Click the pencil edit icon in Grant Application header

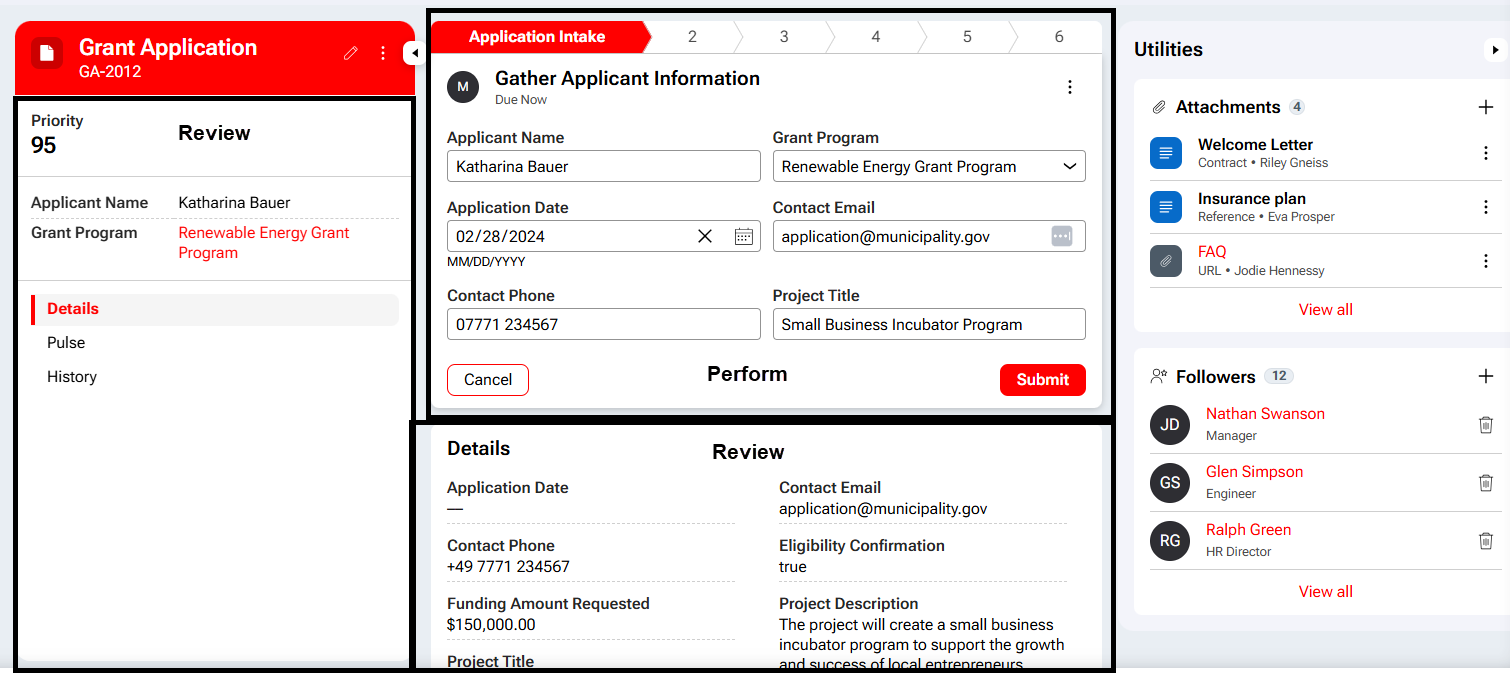[x=350, y=53]
